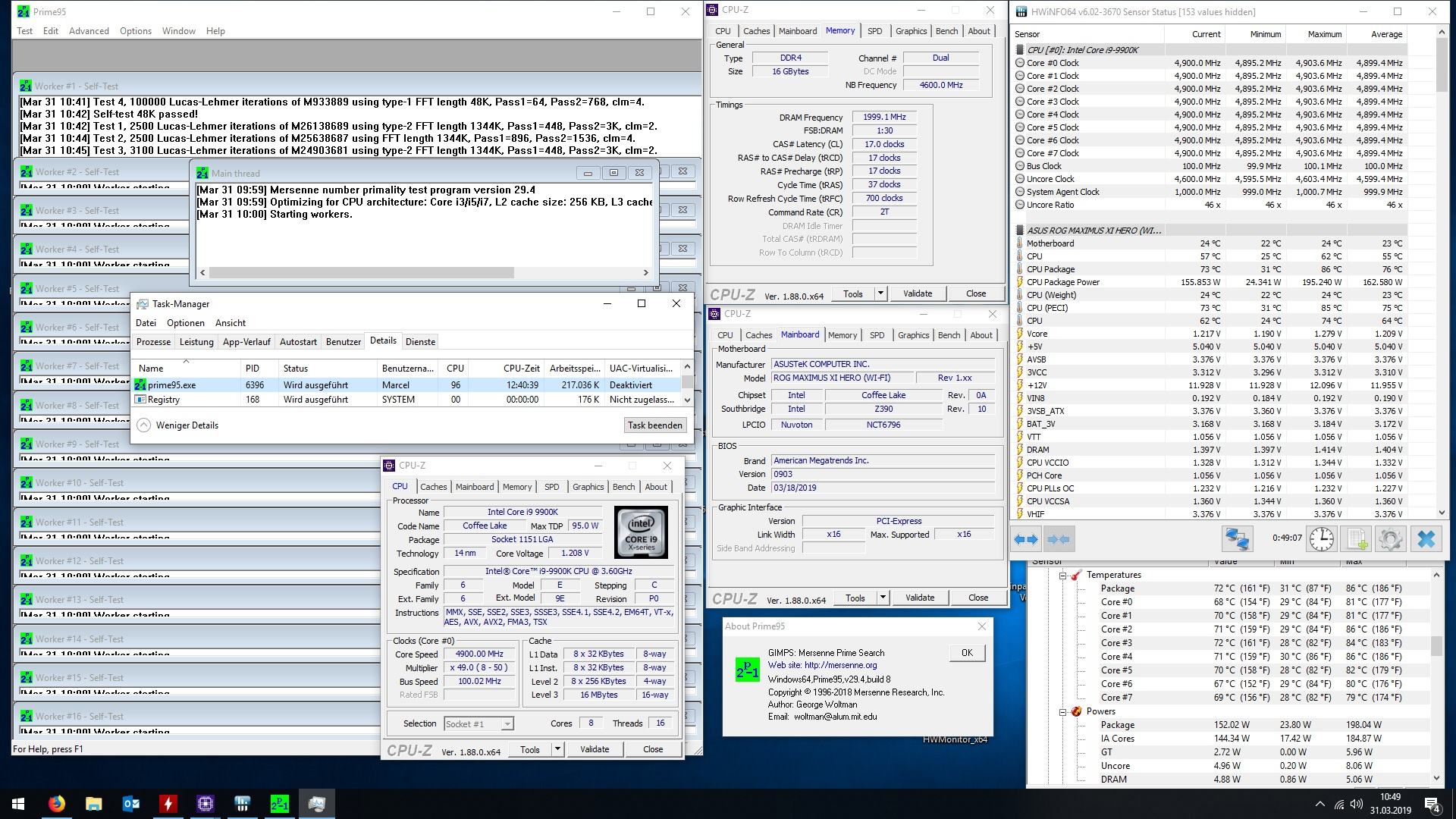
Task: Click Validate in CPU-Z Mainboard window
Action: point(920,598)
